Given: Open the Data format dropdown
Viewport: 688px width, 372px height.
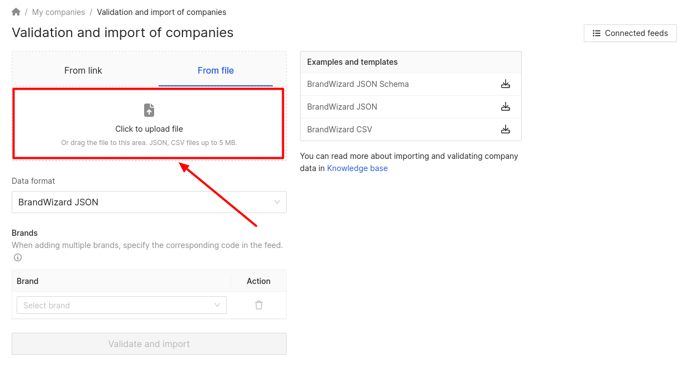Looking at the screenshot, I should click(x=149, y=202).
